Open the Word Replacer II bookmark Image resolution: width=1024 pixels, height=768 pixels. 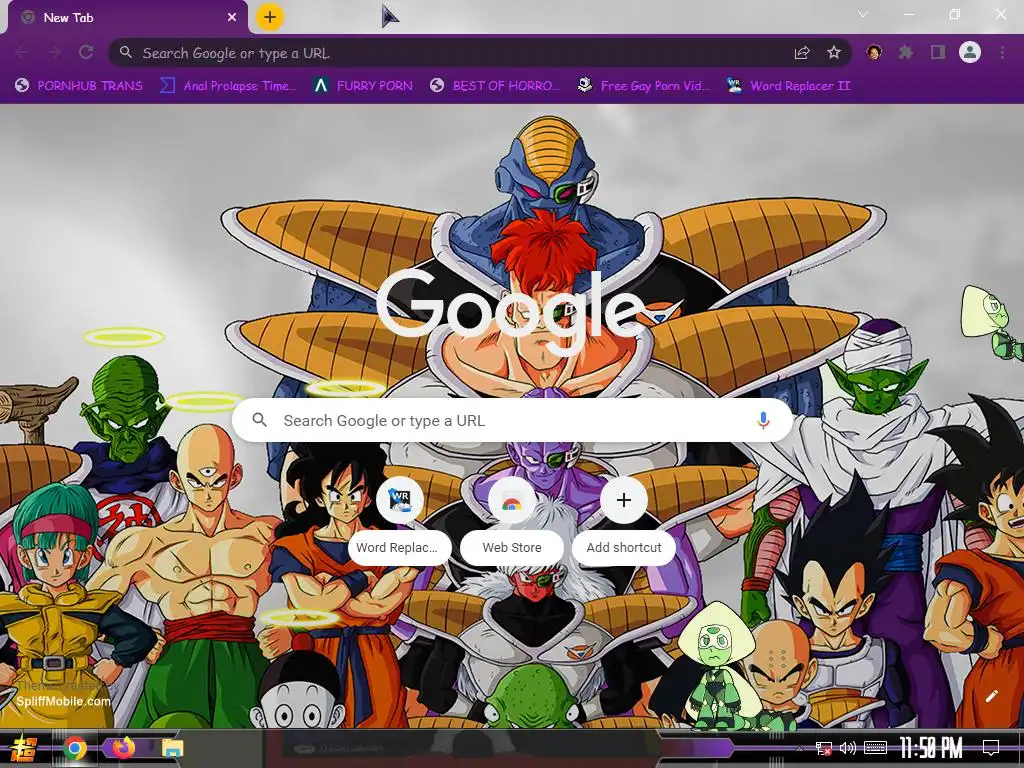click(x=789, y=86)
